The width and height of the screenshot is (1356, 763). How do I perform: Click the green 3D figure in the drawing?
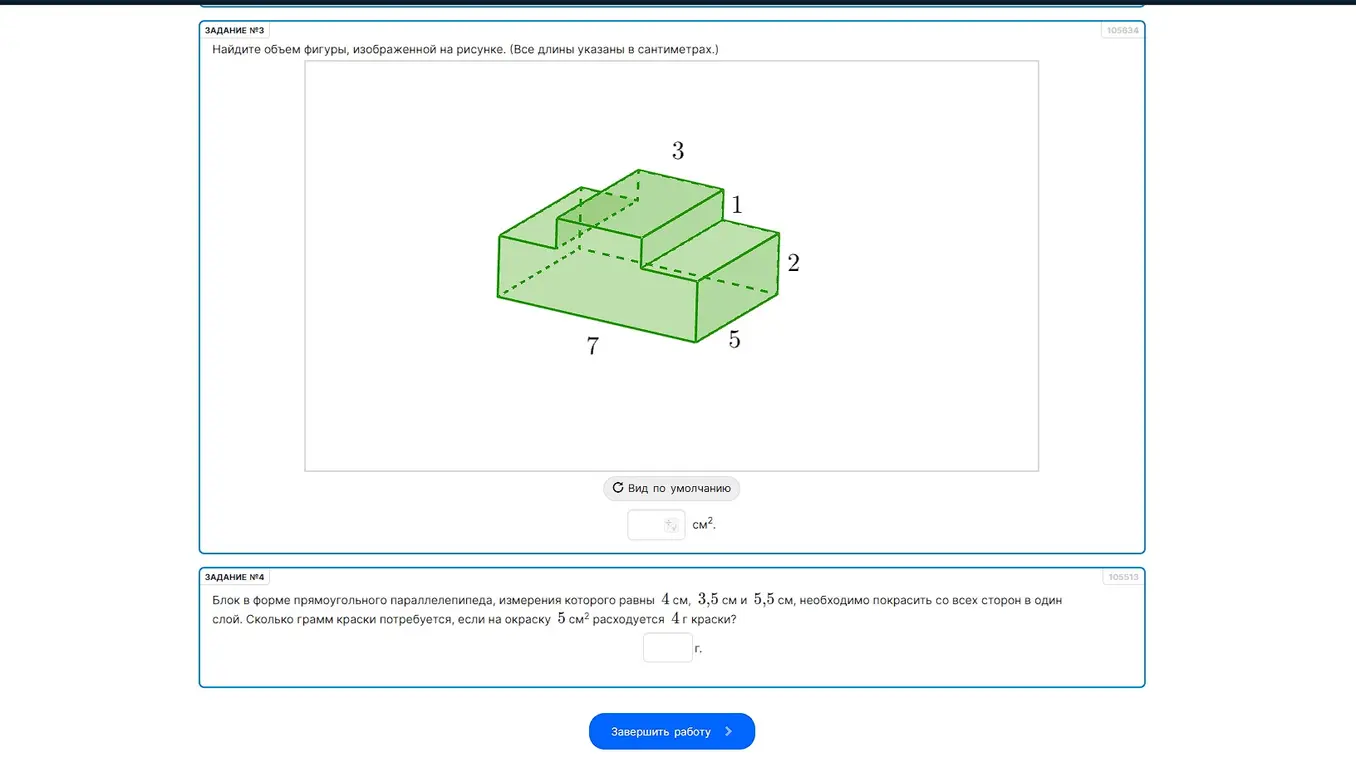pyautogui.click(x=638, y=257)
